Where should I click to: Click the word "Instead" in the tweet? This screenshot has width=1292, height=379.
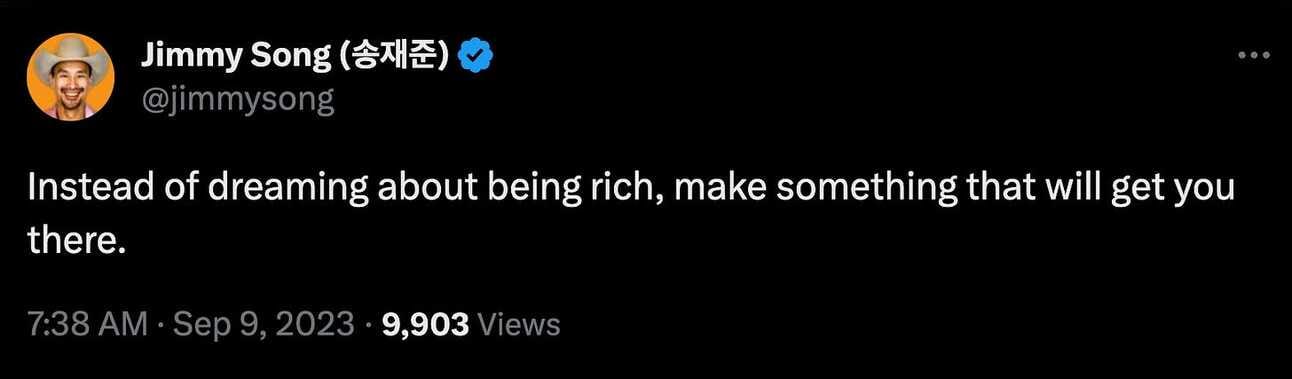coord(89,189)
